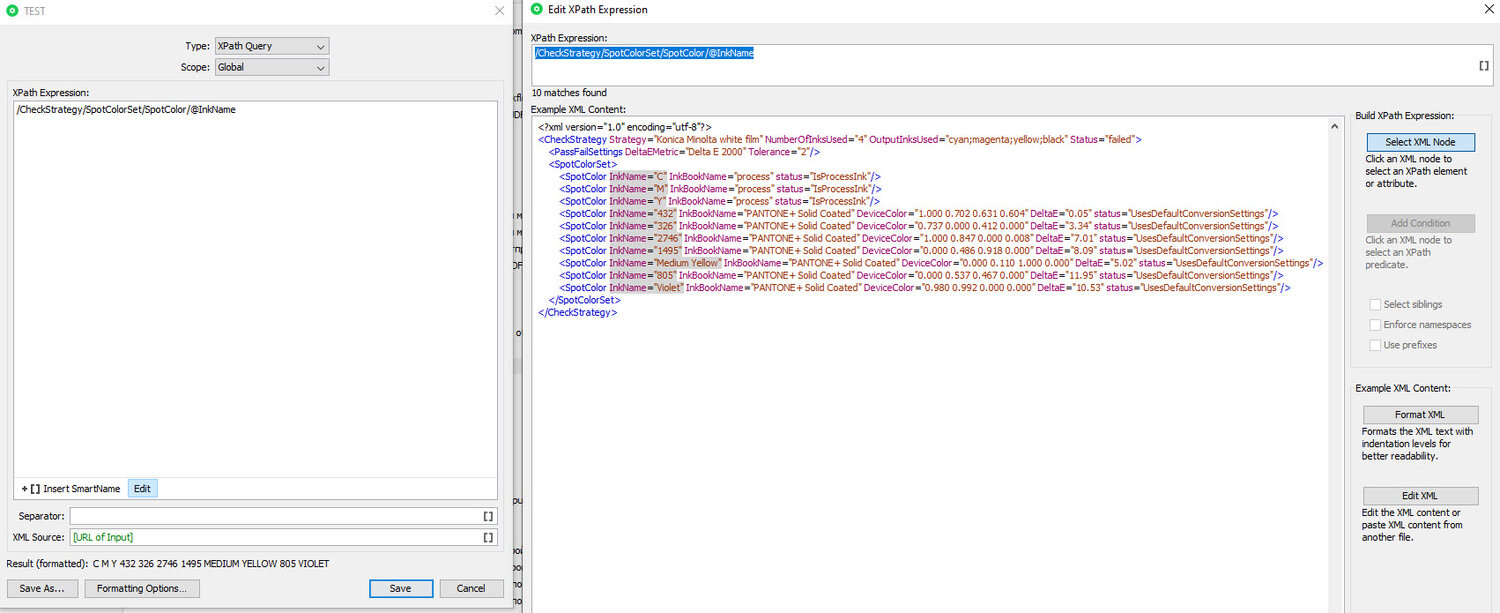Click the Format XML button
This screenshot has height=613, width=1500.
[1420, 415]
